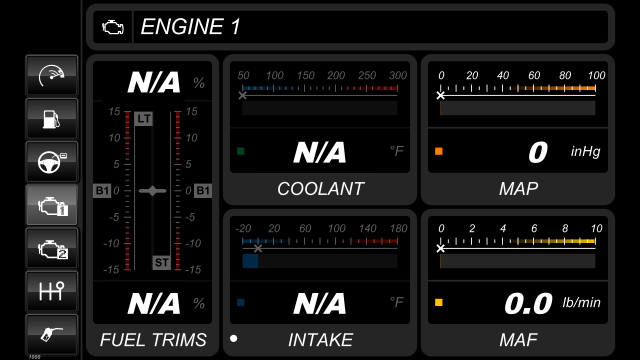Click the white dot beside INTAKE
640x360 pixels.
point(233,338)
